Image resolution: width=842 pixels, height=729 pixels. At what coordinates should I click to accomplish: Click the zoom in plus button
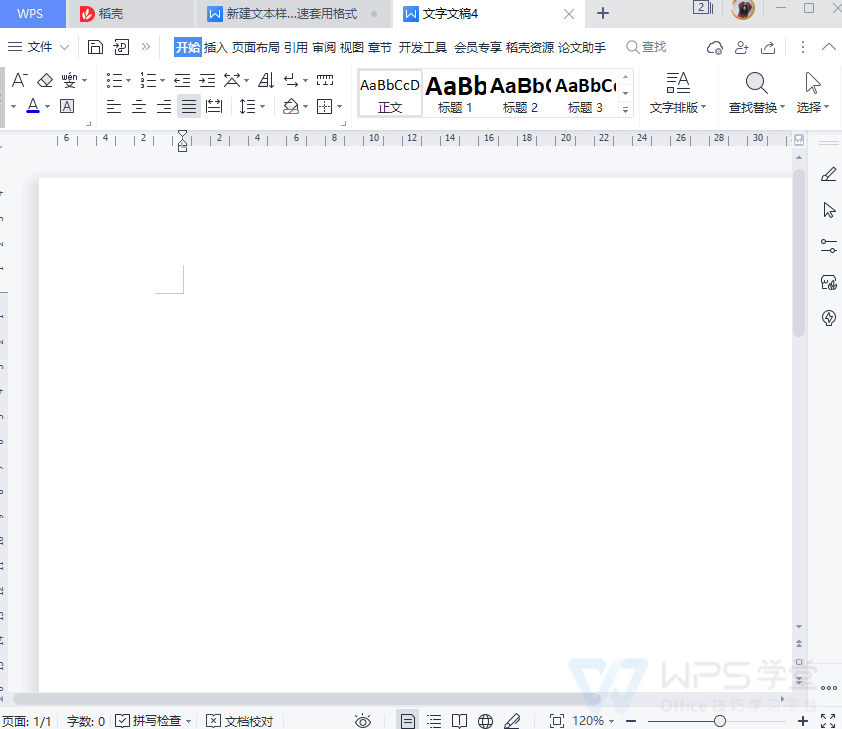click(802, 721)
